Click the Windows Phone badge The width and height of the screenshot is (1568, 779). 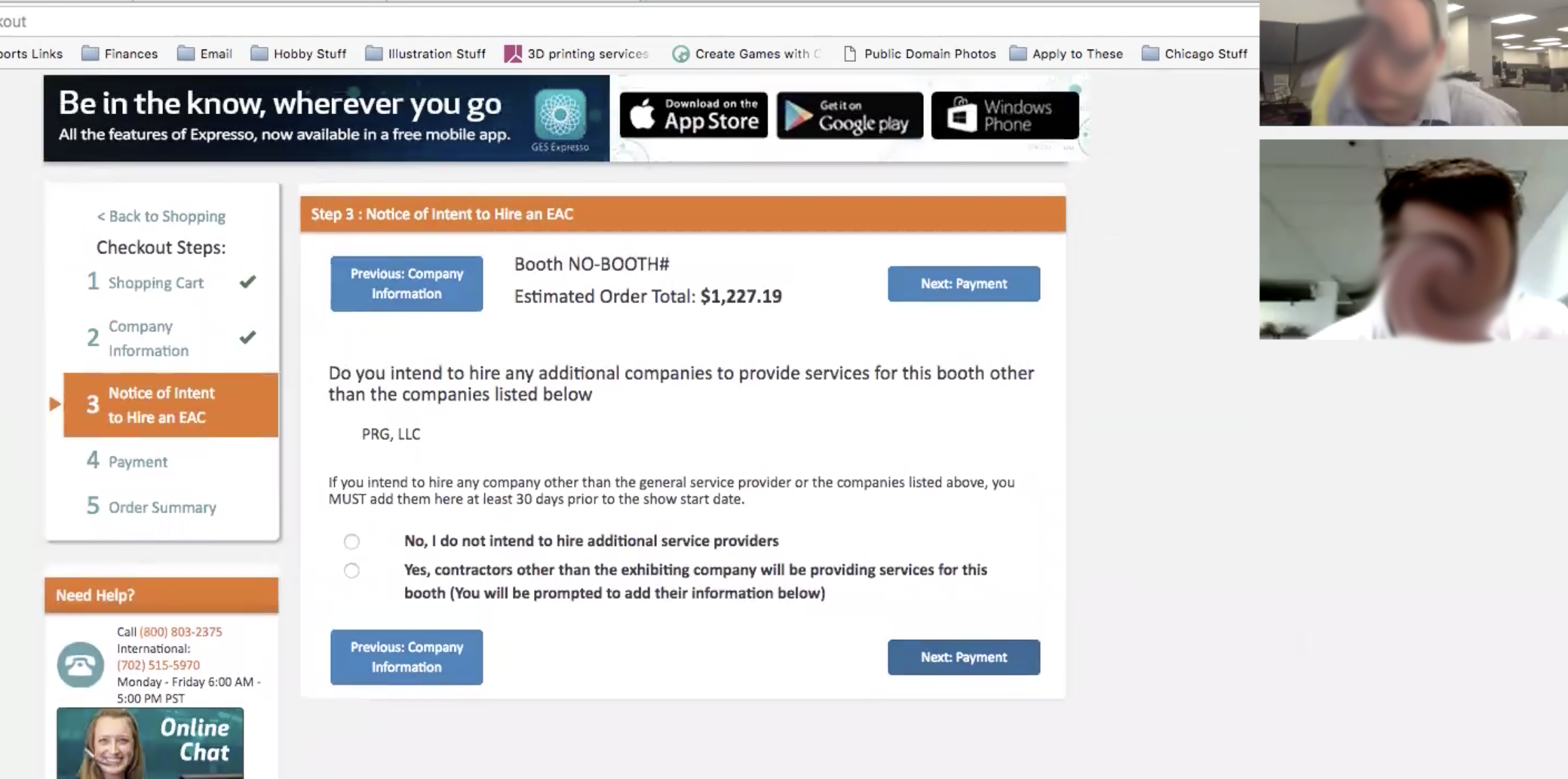1005,115
